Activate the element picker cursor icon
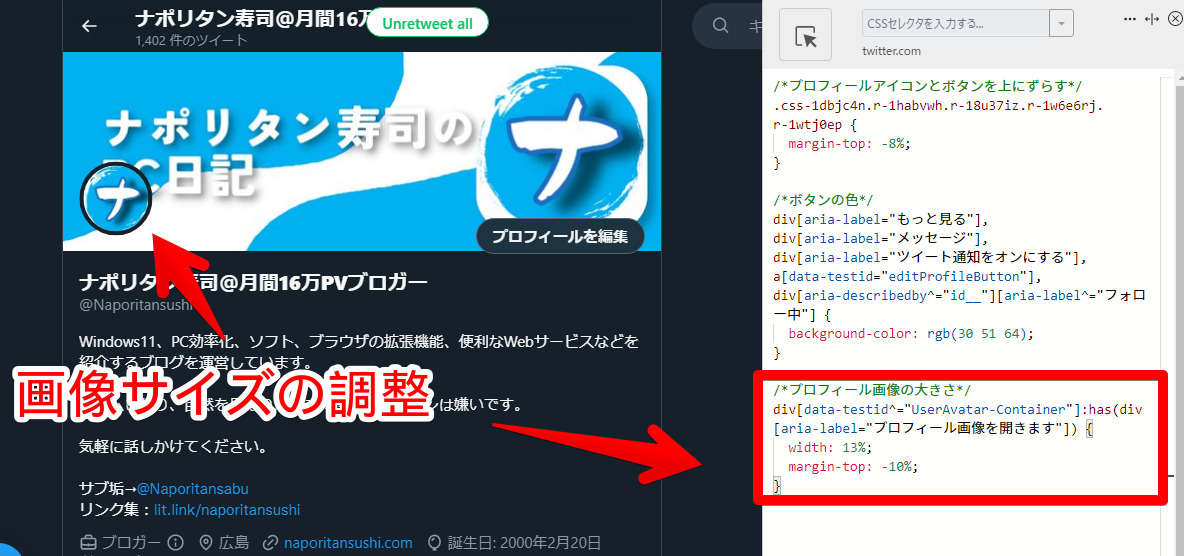 (x=806, y=34)
